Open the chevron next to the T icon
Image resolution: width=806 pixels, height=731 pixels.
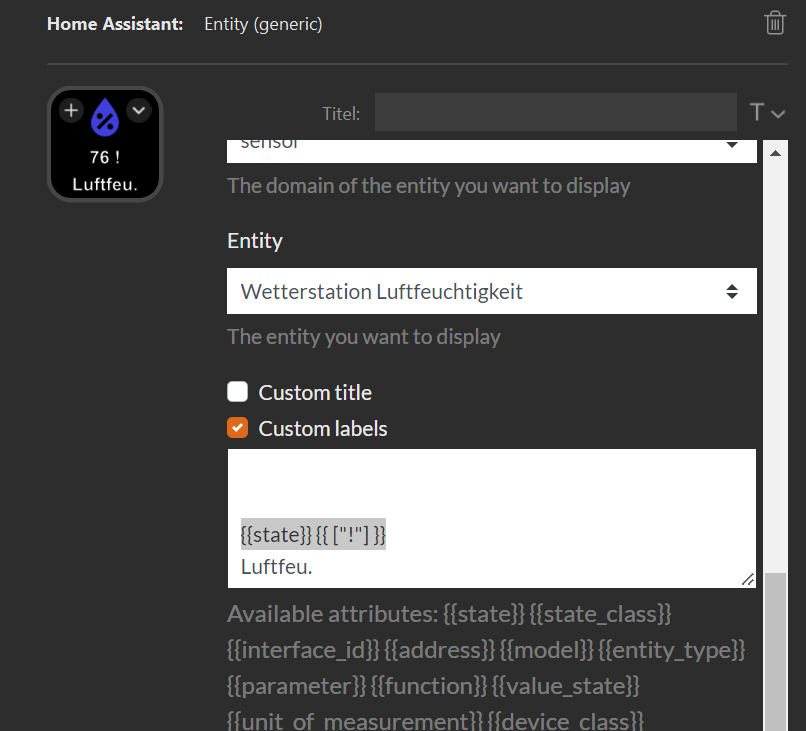coord(778,115)
